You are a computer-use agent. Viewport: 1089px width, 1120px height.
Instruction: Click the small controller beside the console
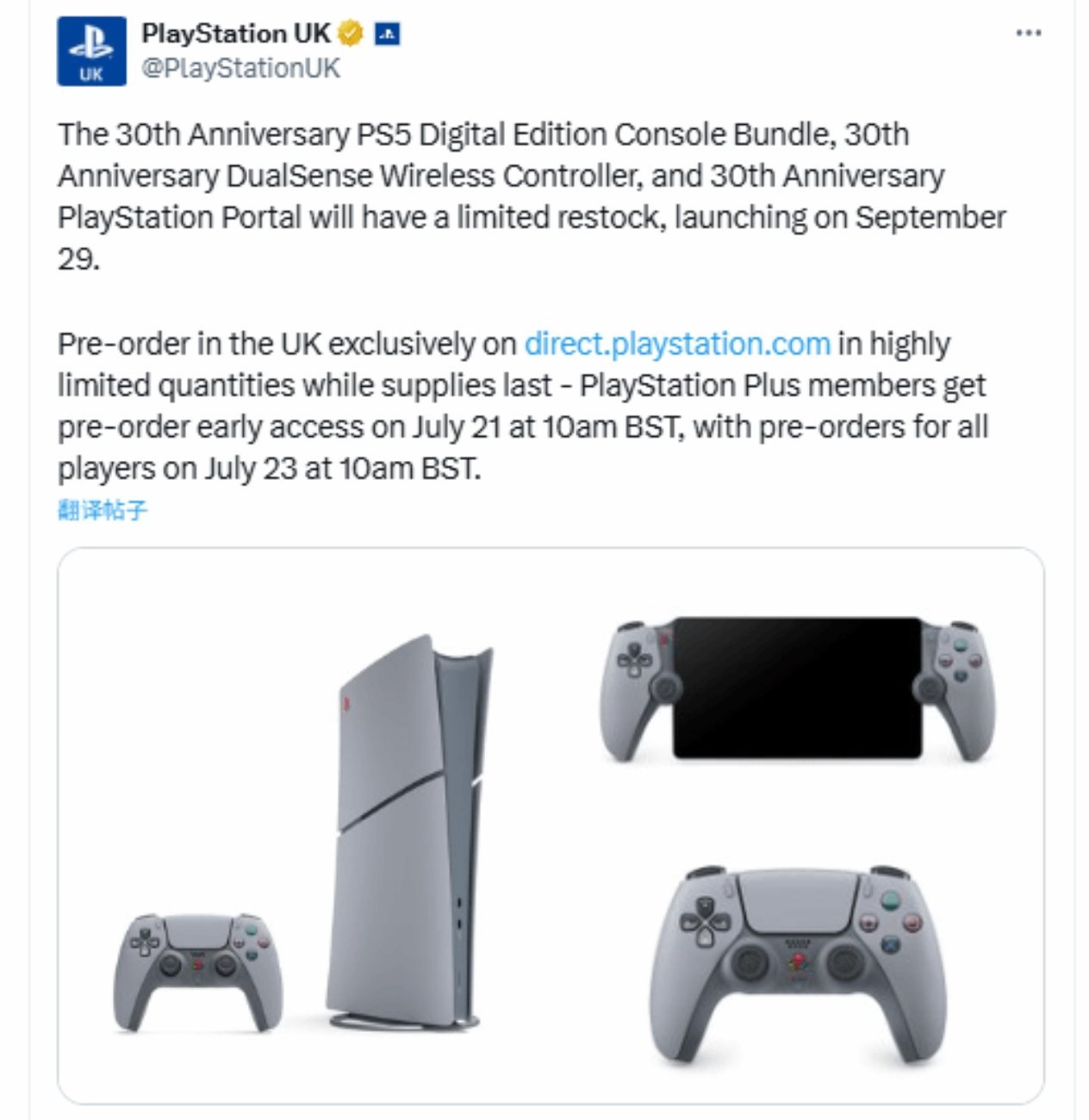[198, 972]
